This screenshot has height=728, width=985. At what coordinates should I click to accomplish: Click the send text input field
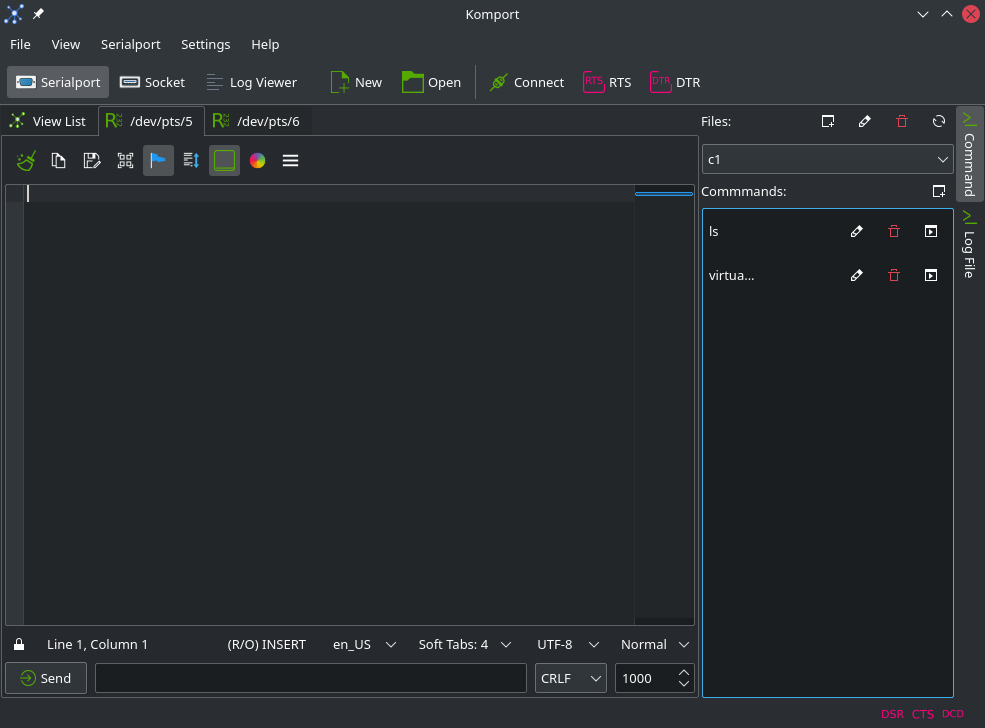click(310, 678)
